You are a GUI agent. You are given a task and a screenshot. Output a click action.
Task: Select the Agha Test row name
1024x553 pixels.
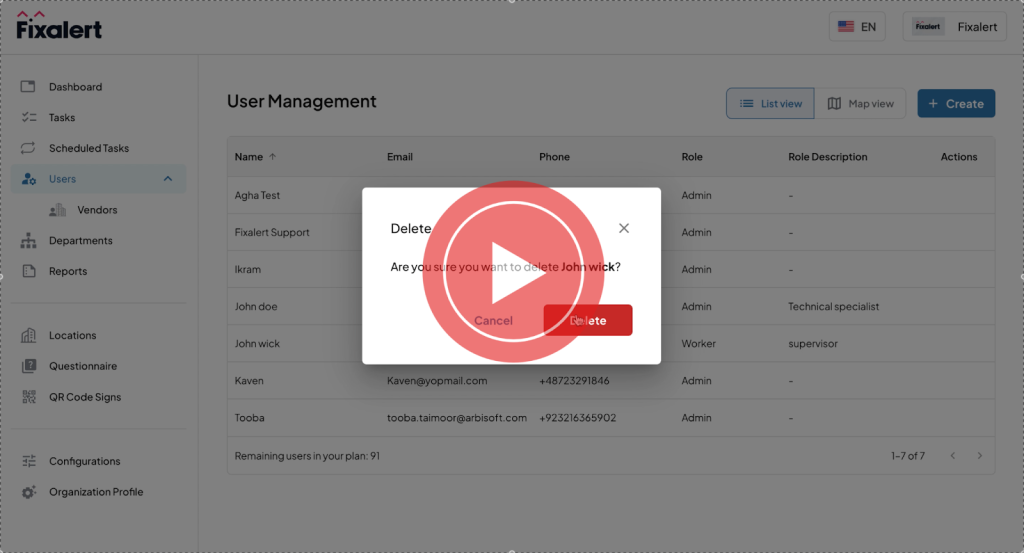[x=257, y=195]
